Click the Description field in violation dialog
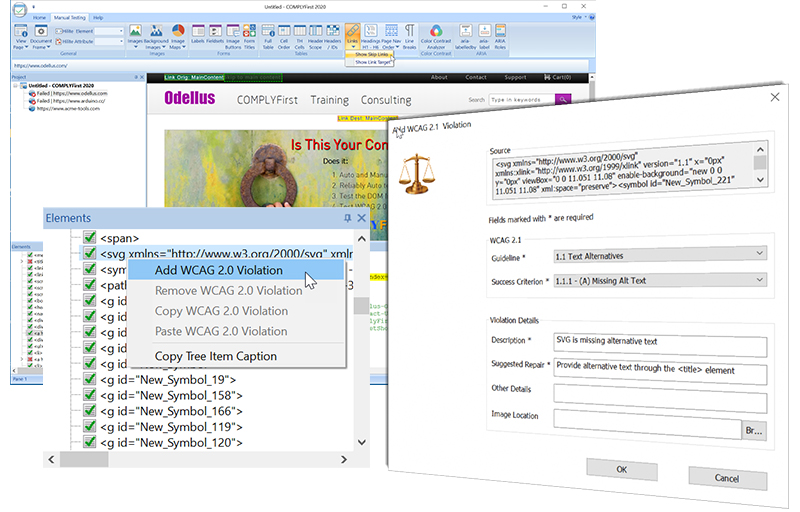Image resolution: width=800 pixels, height=512 pixels. 660,344
